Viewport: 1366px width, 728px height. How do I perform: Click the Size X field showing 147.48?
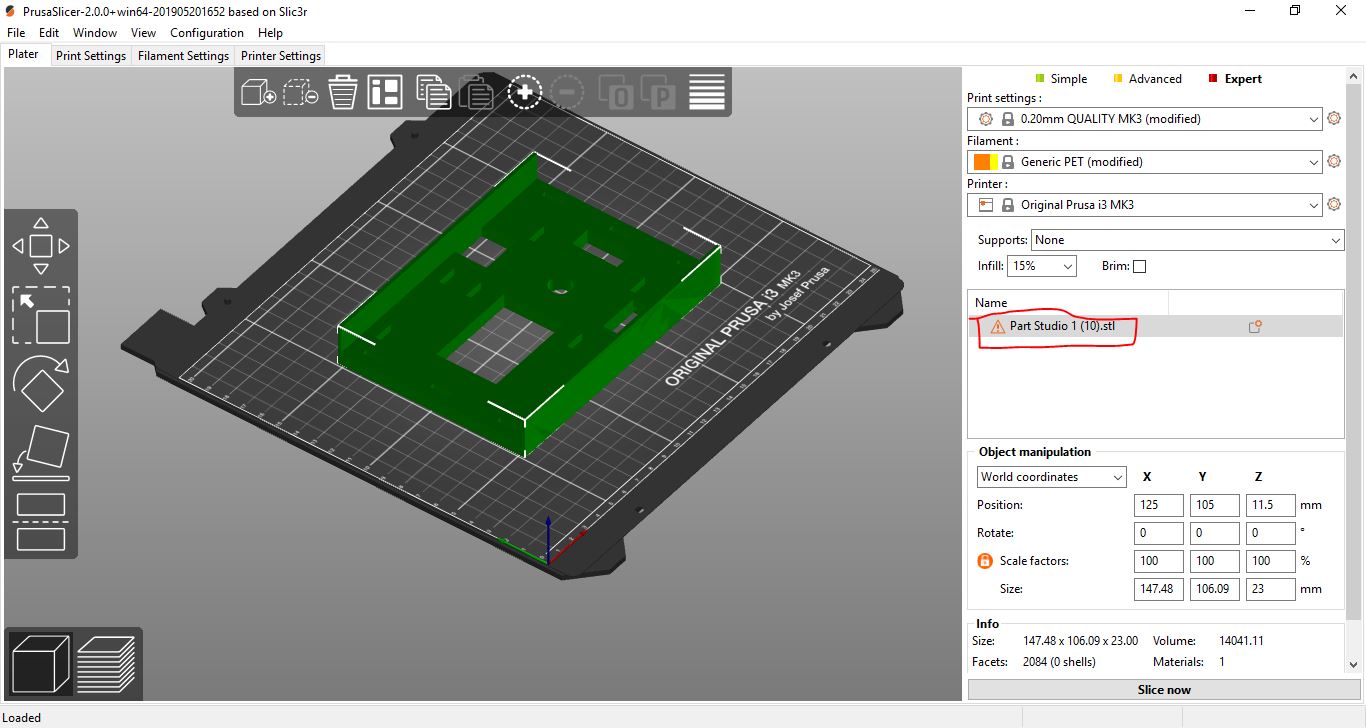pos(1159,589)
